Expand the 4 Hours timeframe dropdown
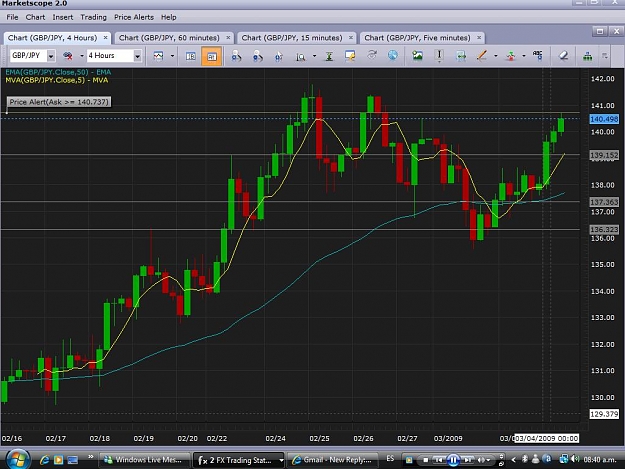The image size is (625, 469). click(138, 56)
